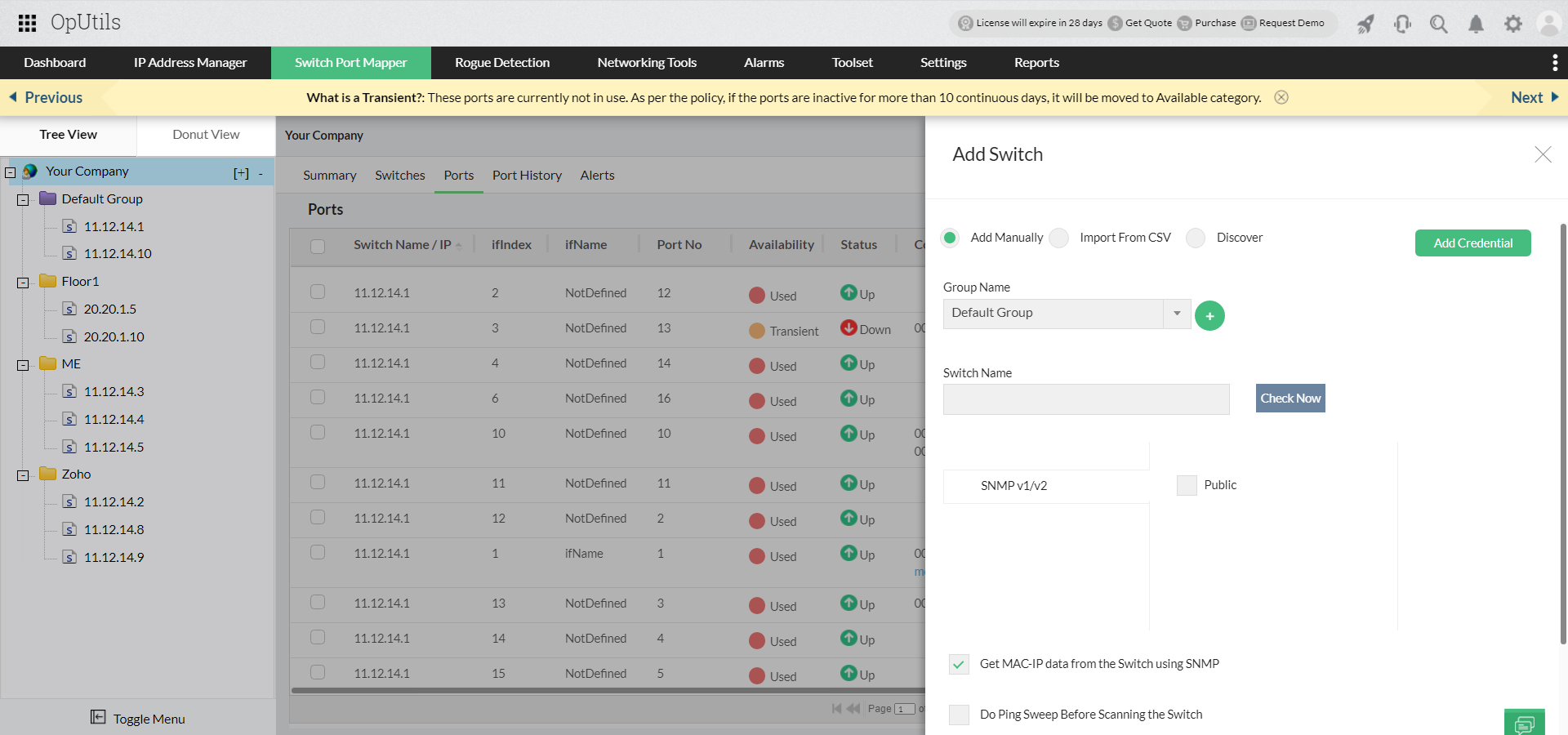Tick the Public credential checkbox
1568x735 pixels.
pyautogui.click(x=1187, y=485)
